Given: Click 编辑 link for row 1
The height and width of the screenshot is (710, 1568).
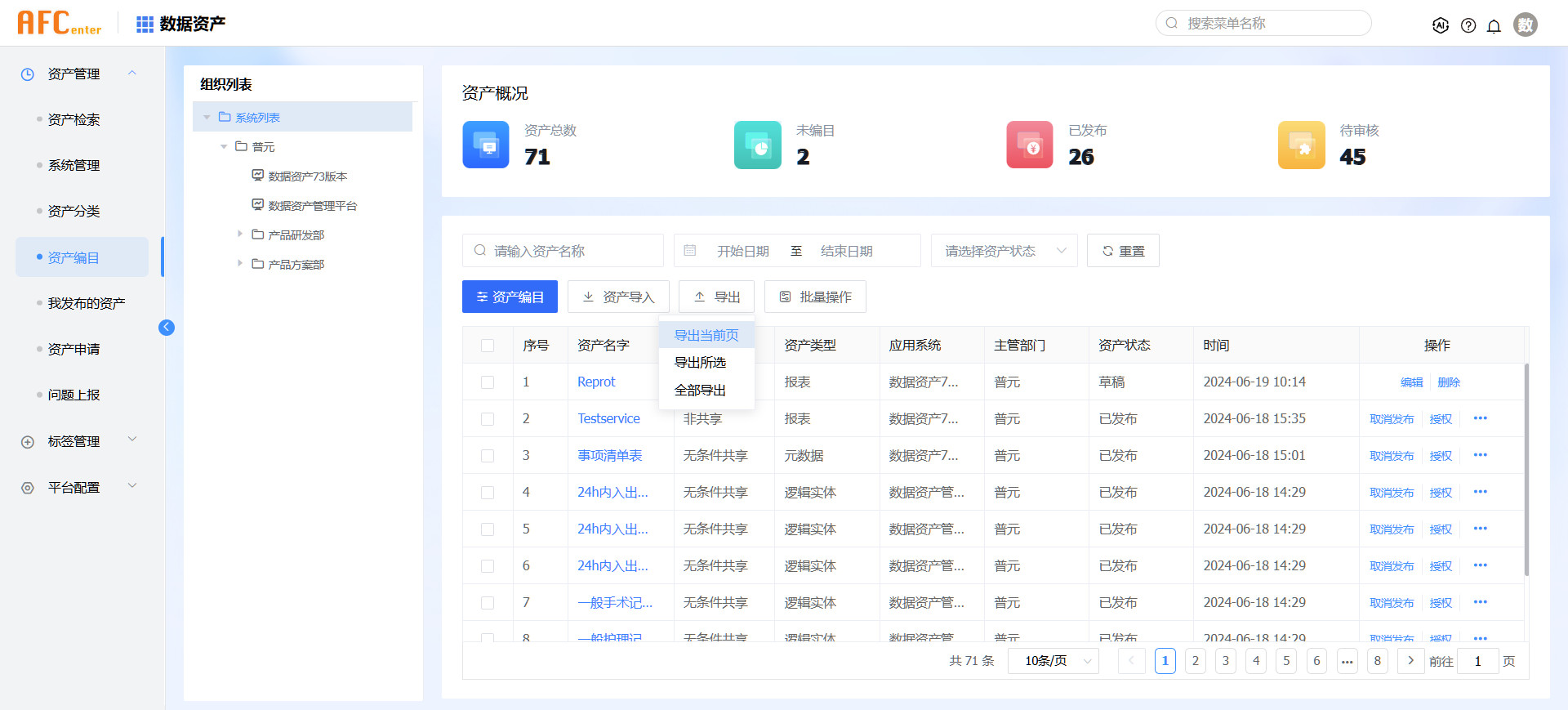Looking at the screenshot, I should (1412, 382).
